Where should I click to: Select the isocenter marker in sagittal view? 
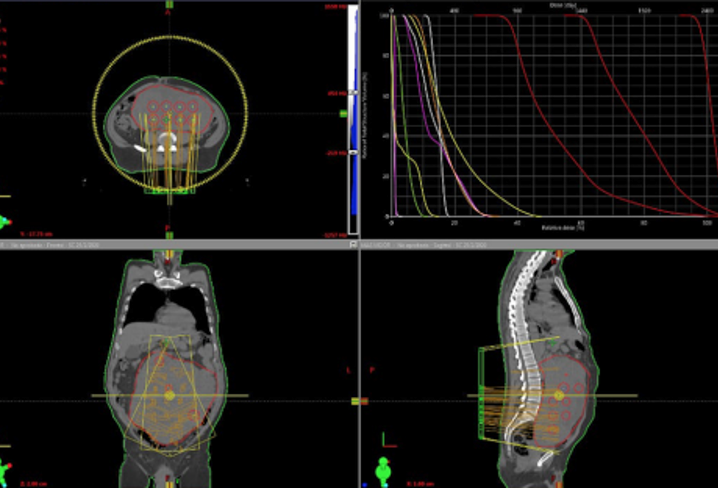tap(559, 395)
